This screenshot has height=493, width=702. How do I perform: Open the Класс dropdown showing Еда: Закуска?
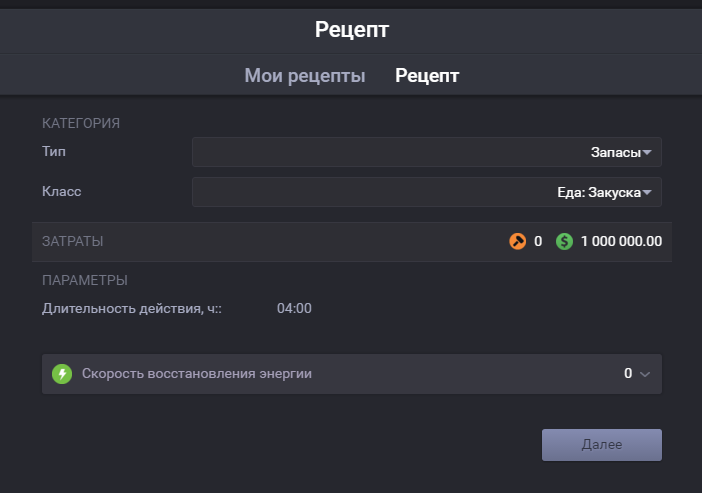427,192
